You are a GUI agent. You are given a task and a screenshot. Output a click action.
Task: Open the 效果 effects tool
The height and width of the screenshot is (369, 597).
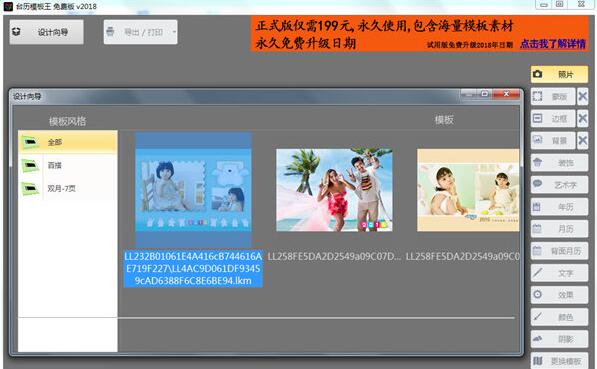click(x=559, y=295)
